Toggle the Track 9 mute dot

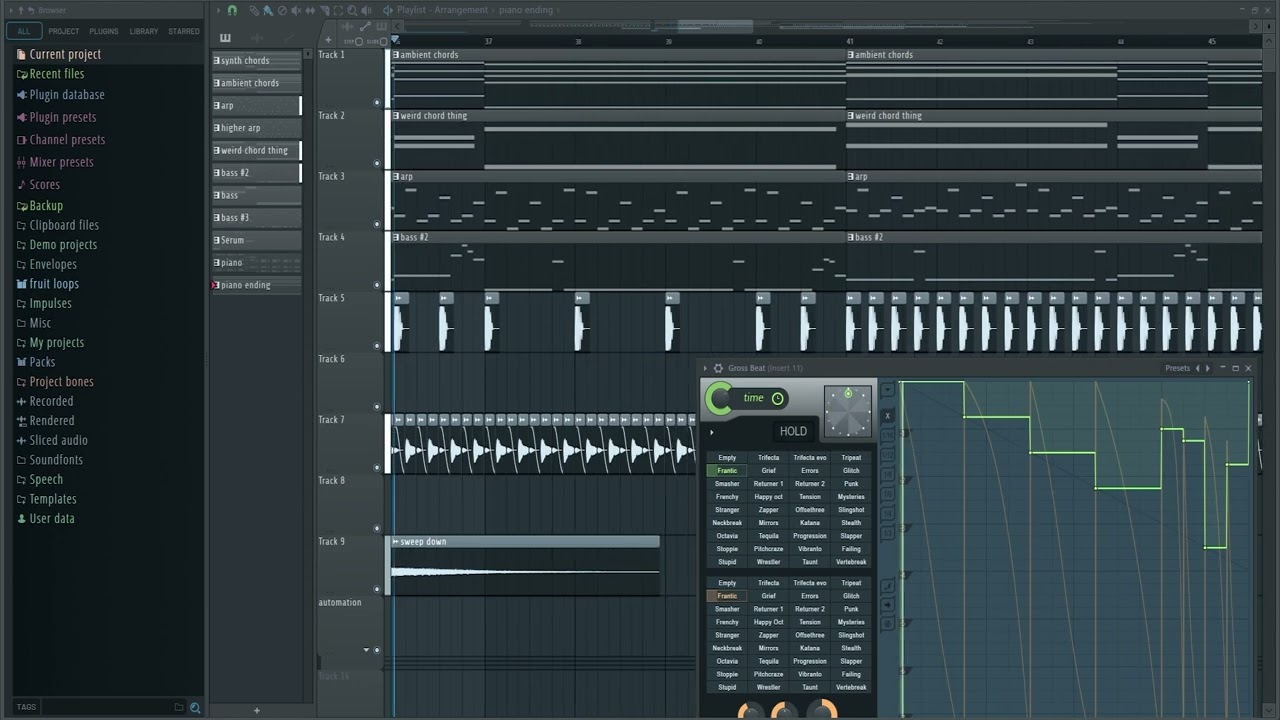(x=377, y=589)
